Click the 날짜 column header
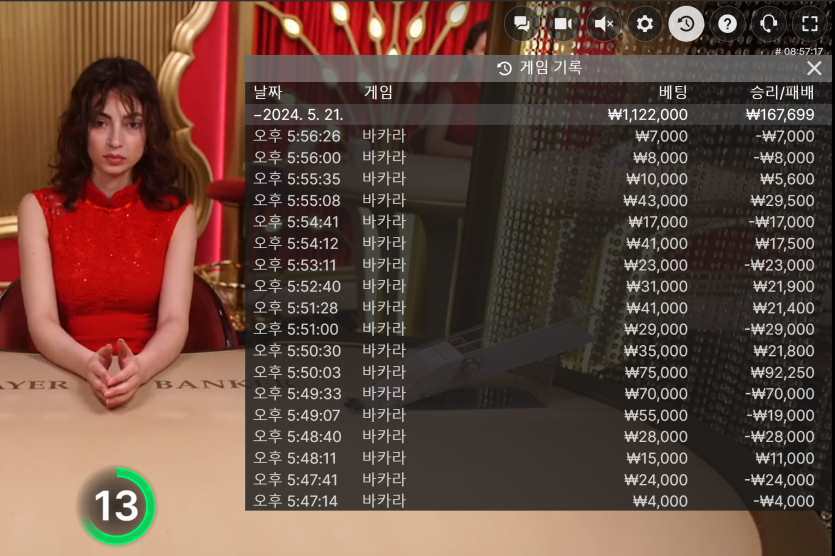This screenshot has height=556, width=835. [267, 92]
